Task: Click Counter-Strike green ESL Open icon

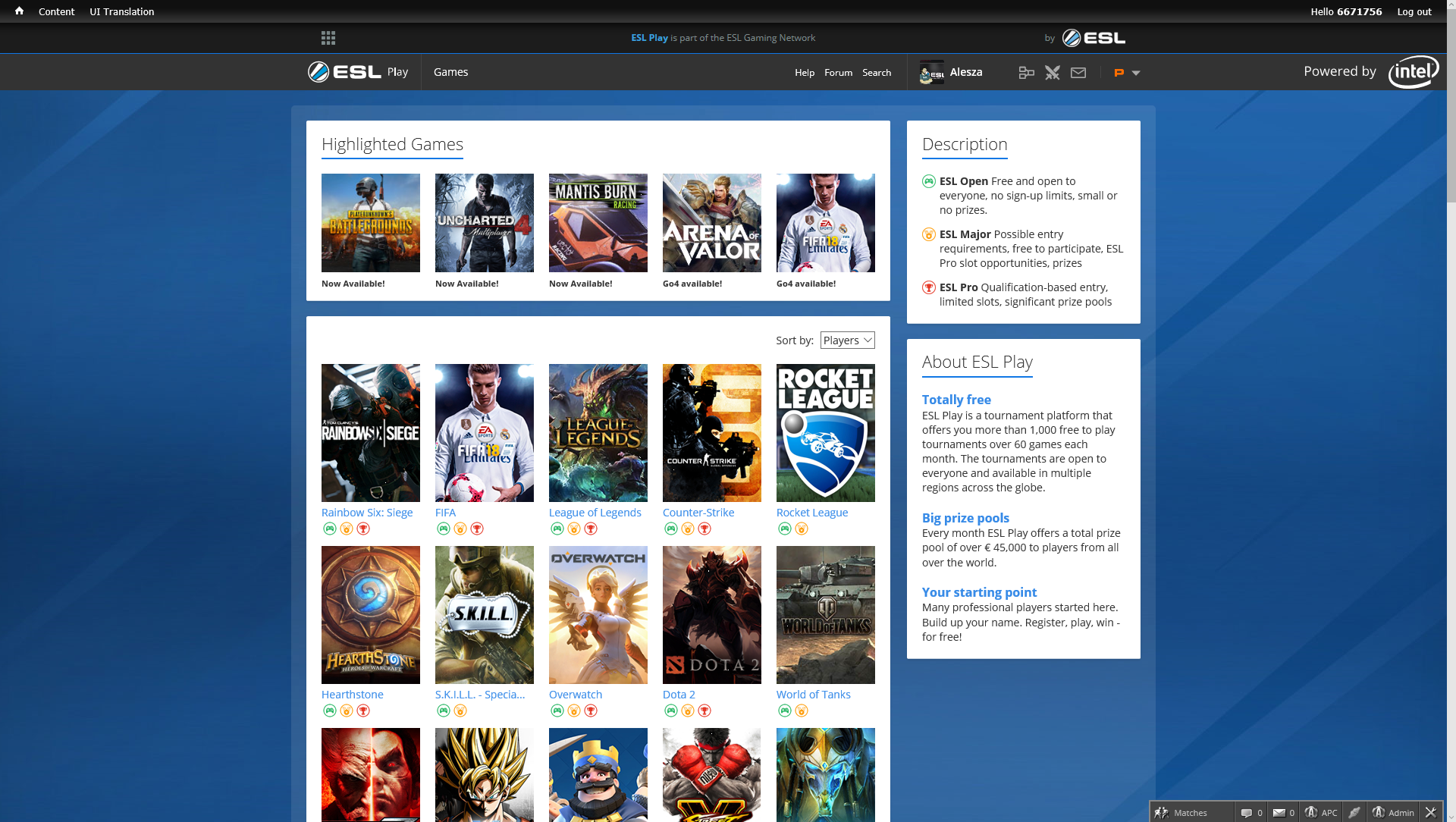Action: coord(671,529)
